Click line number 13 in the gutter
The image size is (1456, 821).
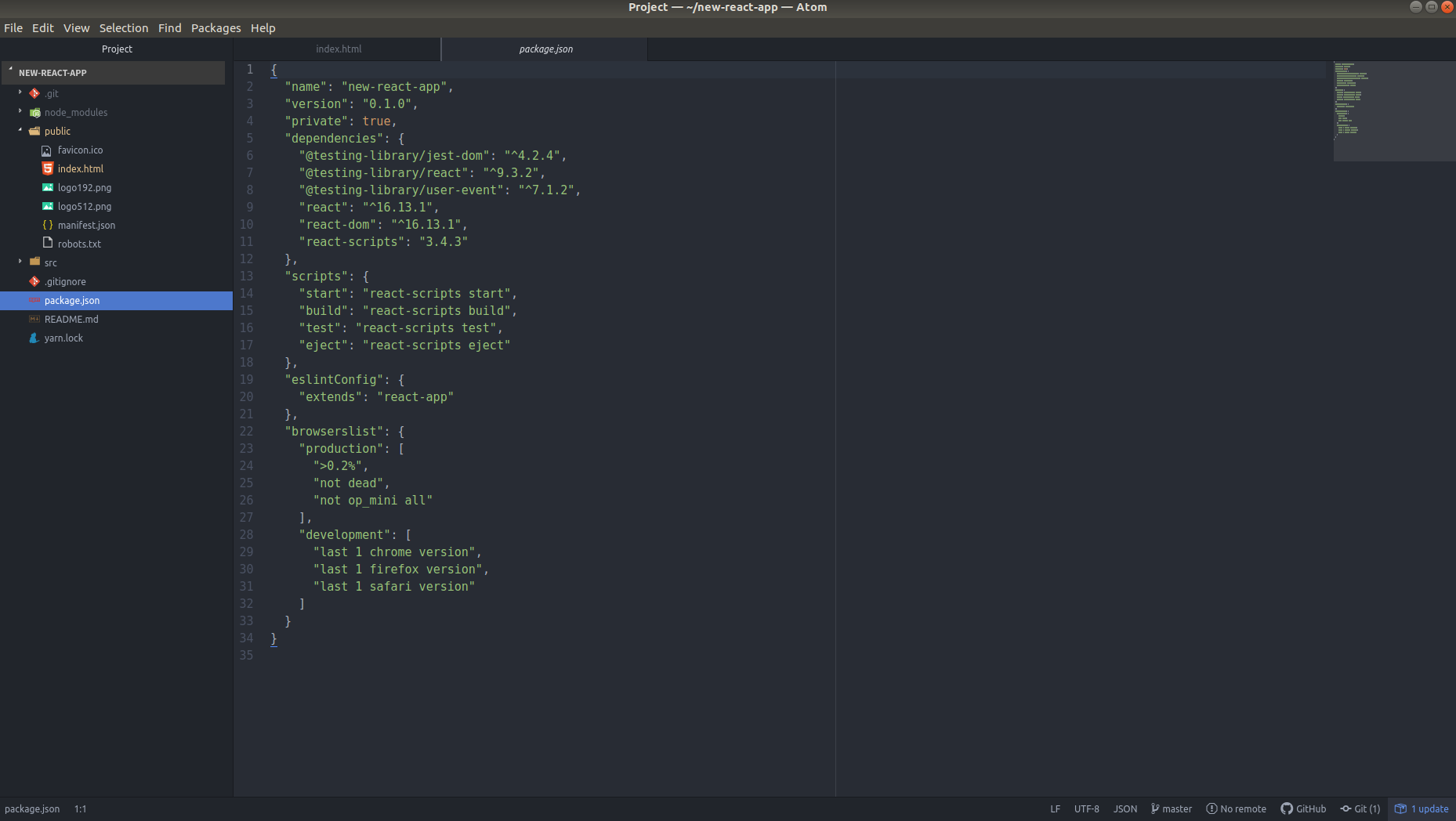246,276
